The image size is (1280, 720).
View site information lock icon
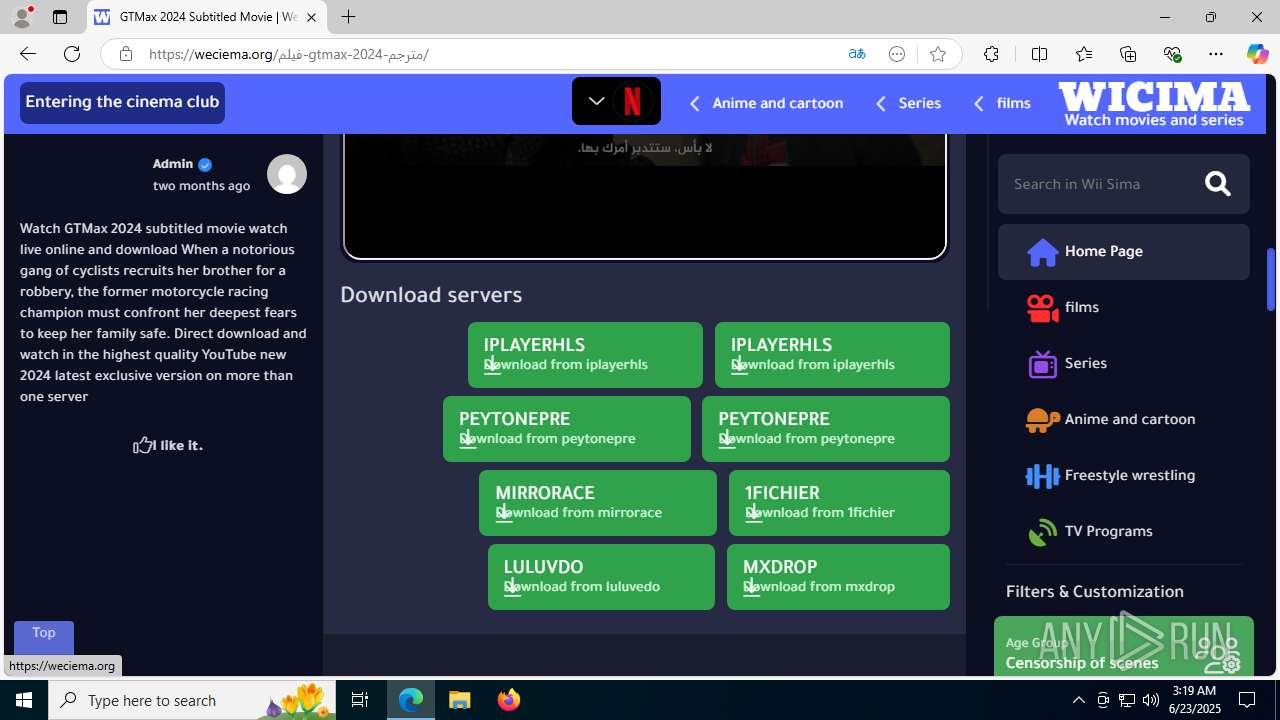[125, 54]
